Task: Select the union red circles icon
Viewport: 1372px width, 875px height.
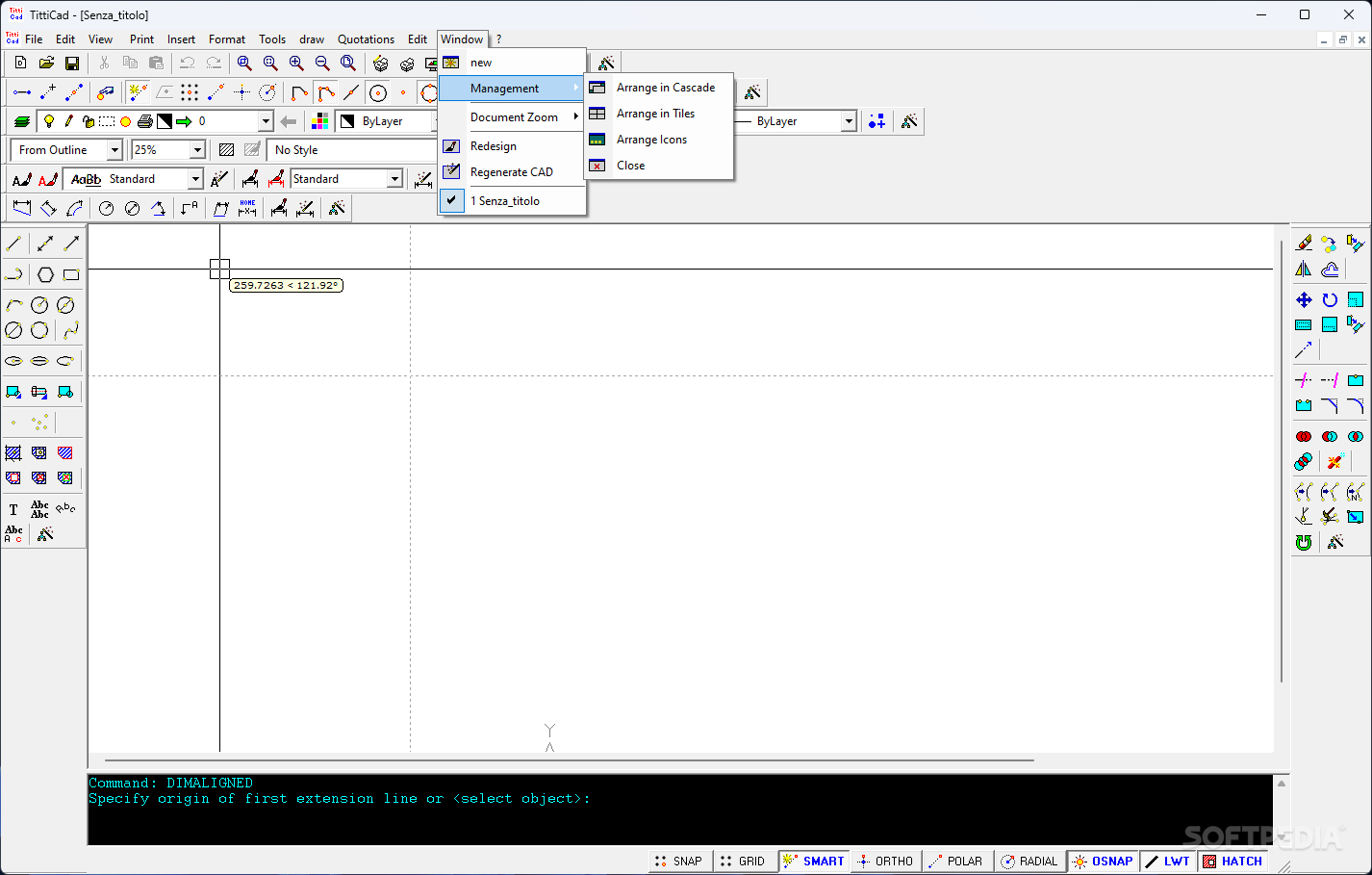Action: tap(1304, 436)
